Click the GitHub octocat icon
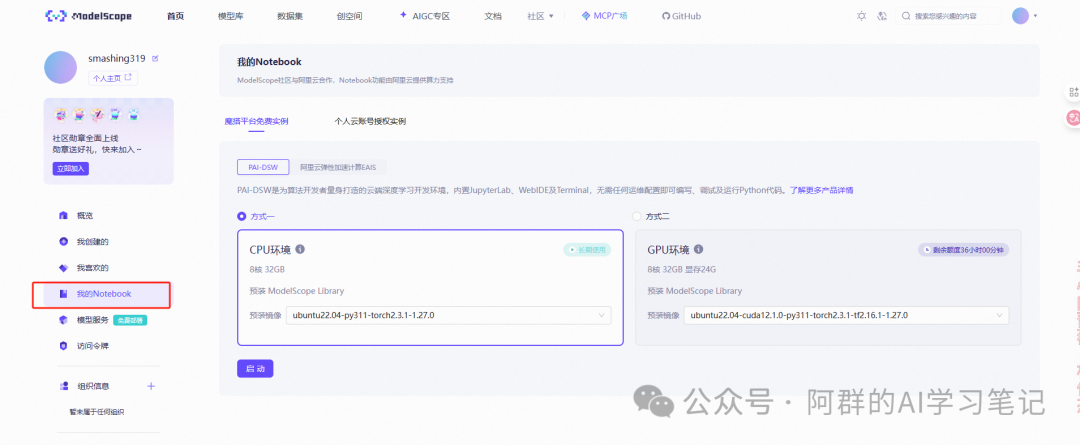This screenshot has height=445, width=1080. pyautogui.click(x=666, y=16)
